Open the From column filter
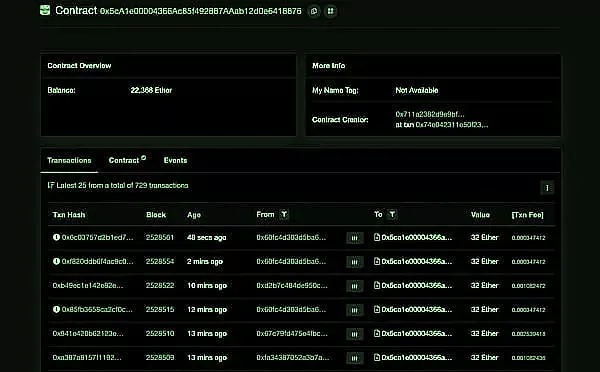Screen dimensions: 600x372 click(284, 215)
